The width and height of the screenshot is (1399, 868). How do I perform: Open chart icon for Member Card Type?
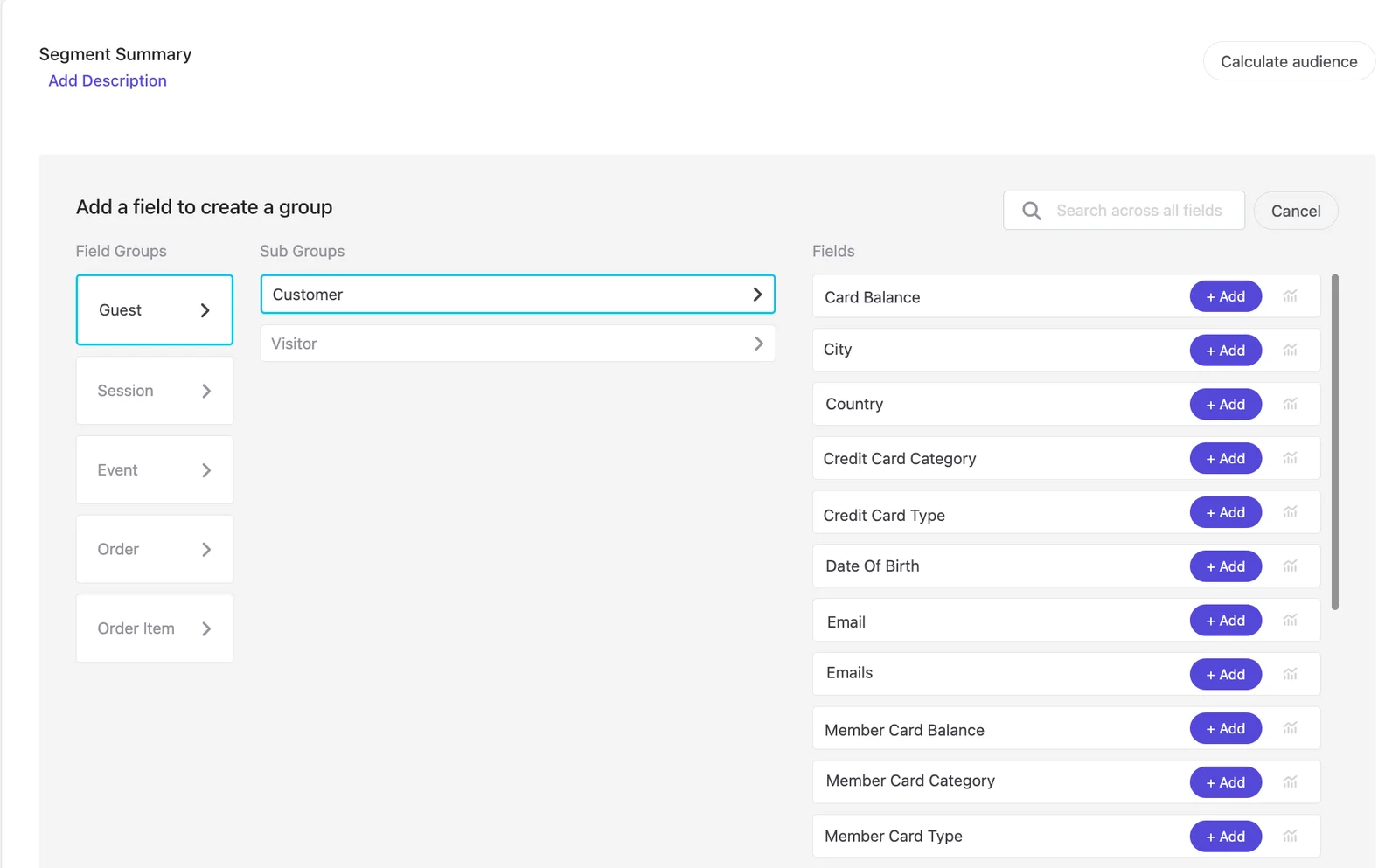[1290, 837]
